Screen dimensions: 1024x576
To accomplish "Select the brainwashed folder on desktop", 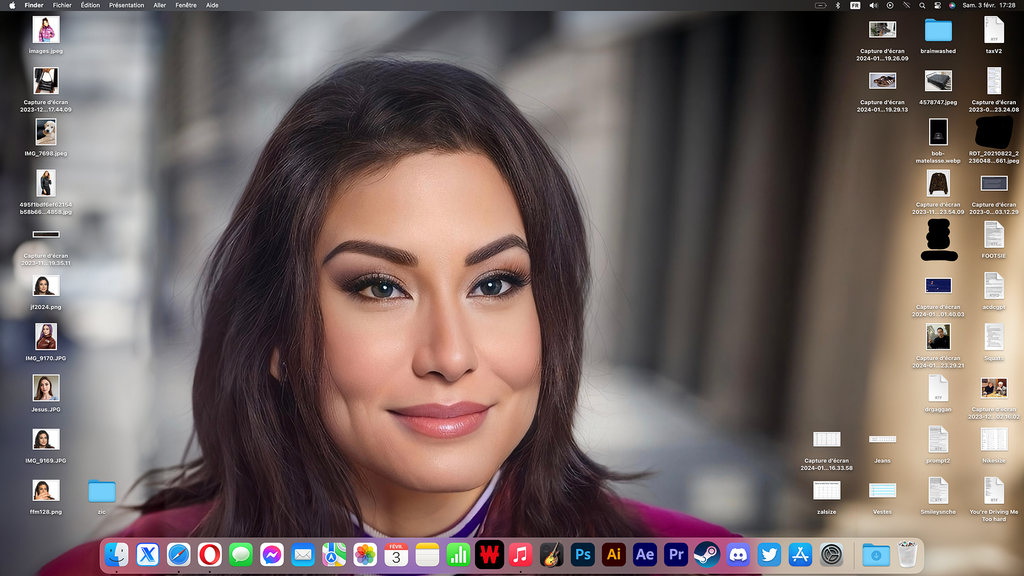I will 938,30.
